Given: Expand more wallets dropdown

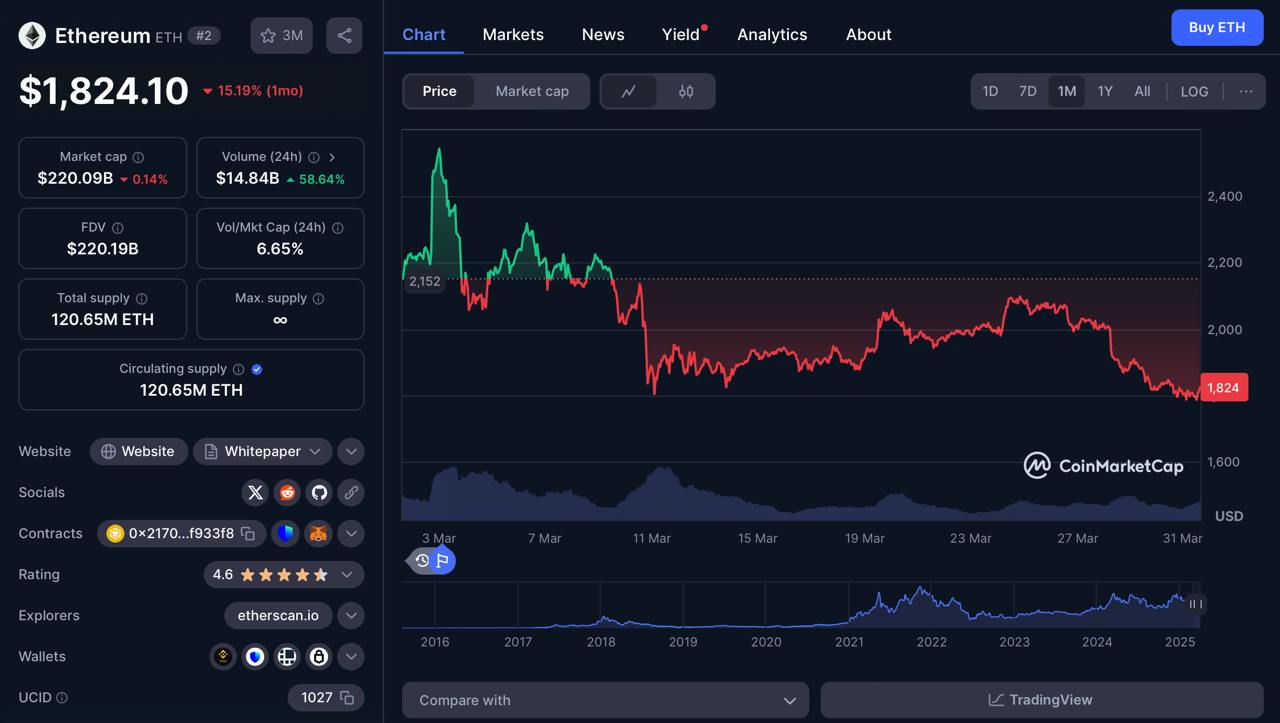Looking at the screenshot, I should 351,657.
